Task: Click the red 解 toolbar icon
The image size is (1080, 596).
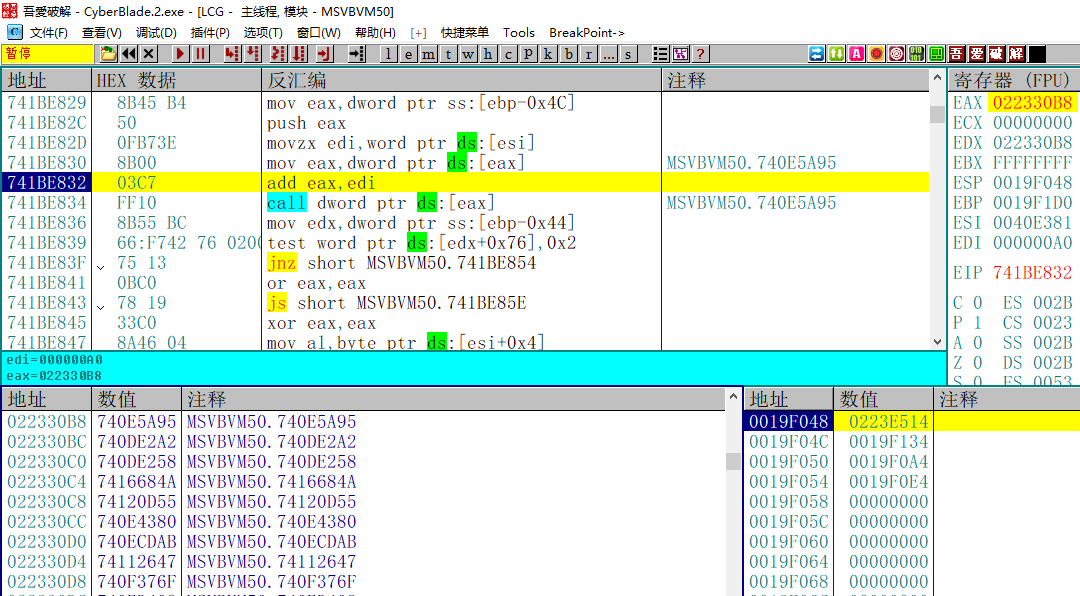Action: click(x=1016, y=54)
